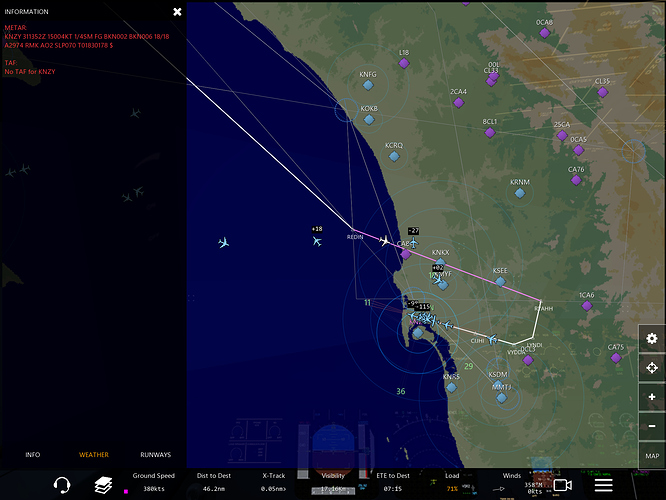Open the hamburger main menu

point(603,485)
